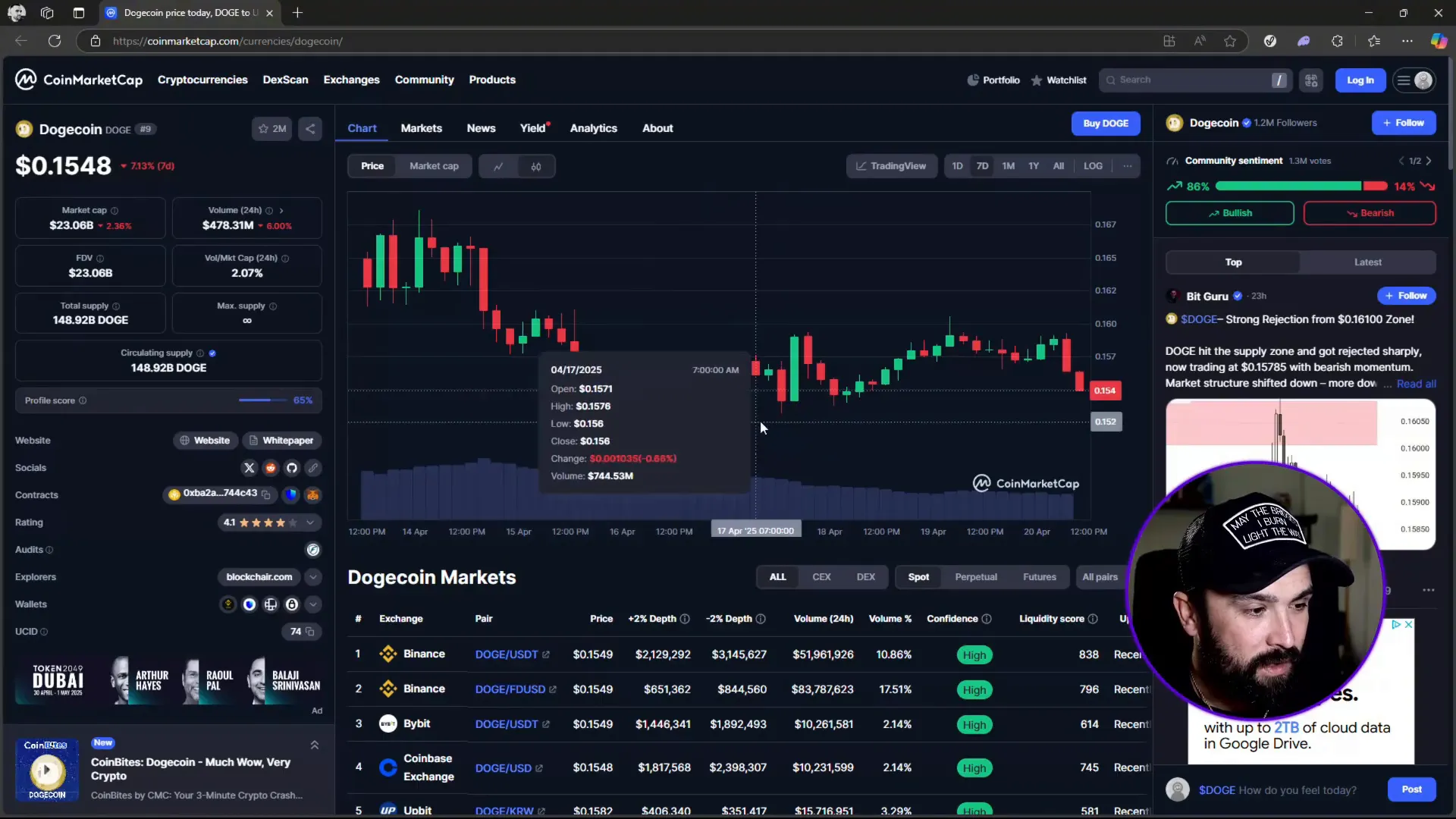This screenshot has height=819, width=1456.
Task: Open the Exchanges menu
Action: pos(351,80)
